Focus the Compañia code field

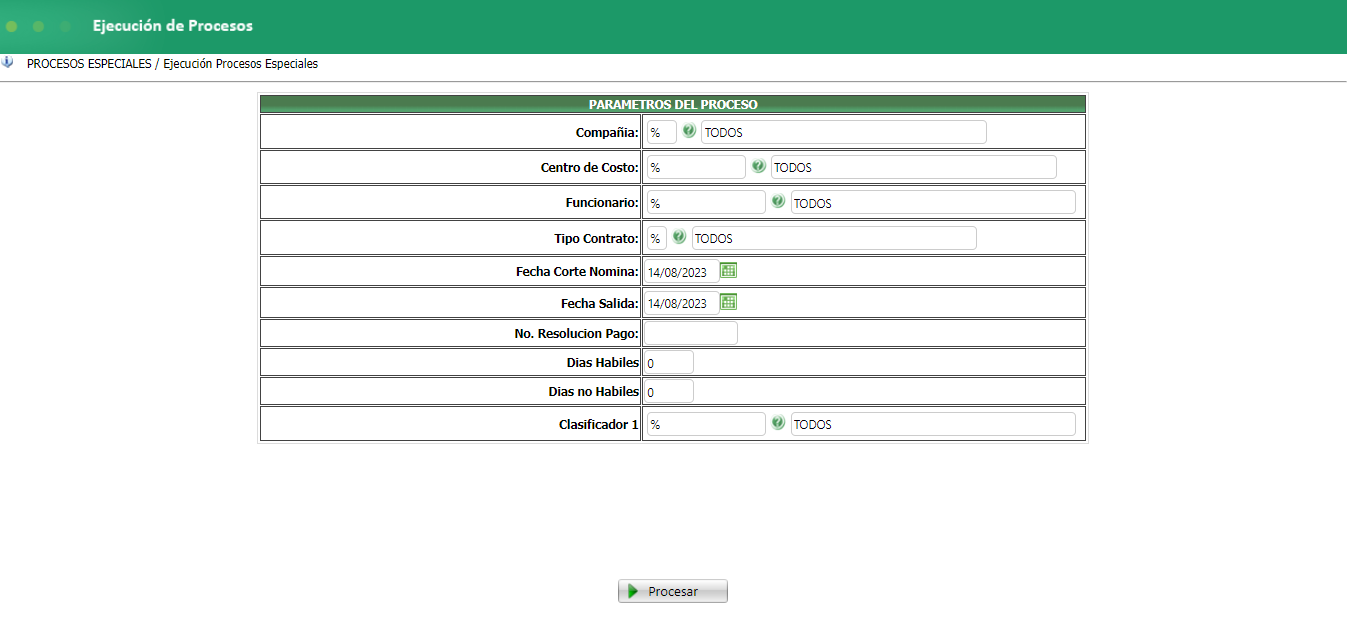661,132
